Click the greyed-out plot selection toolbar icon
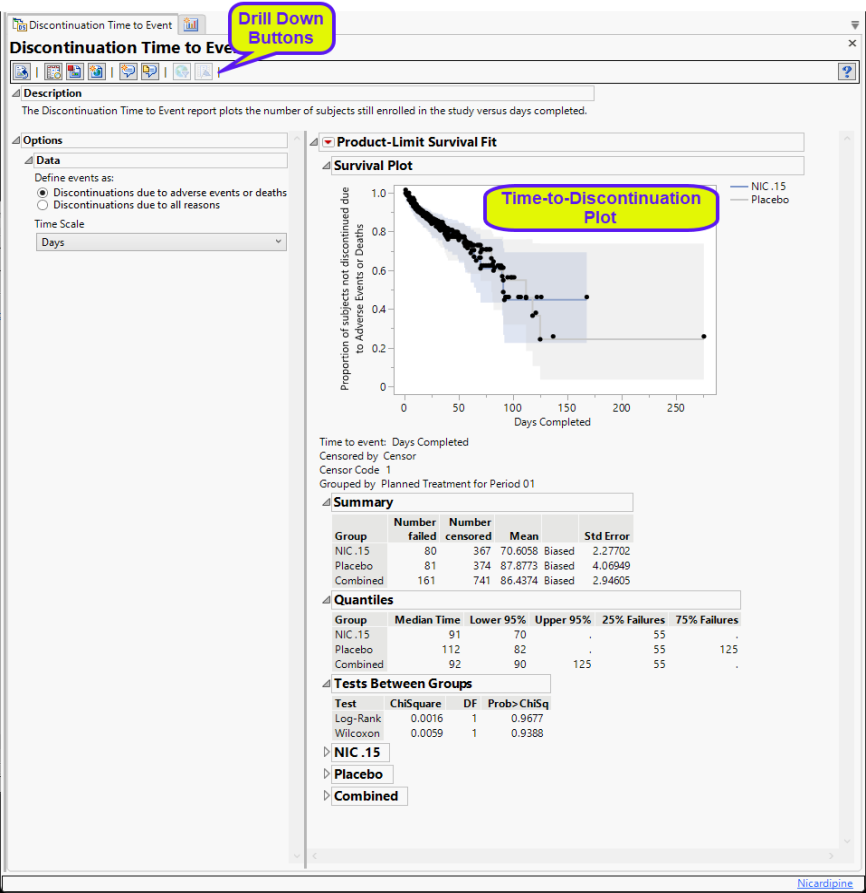The width and height of the screenshot is (866, 893). pyautogui.click(x=203, y=72)
